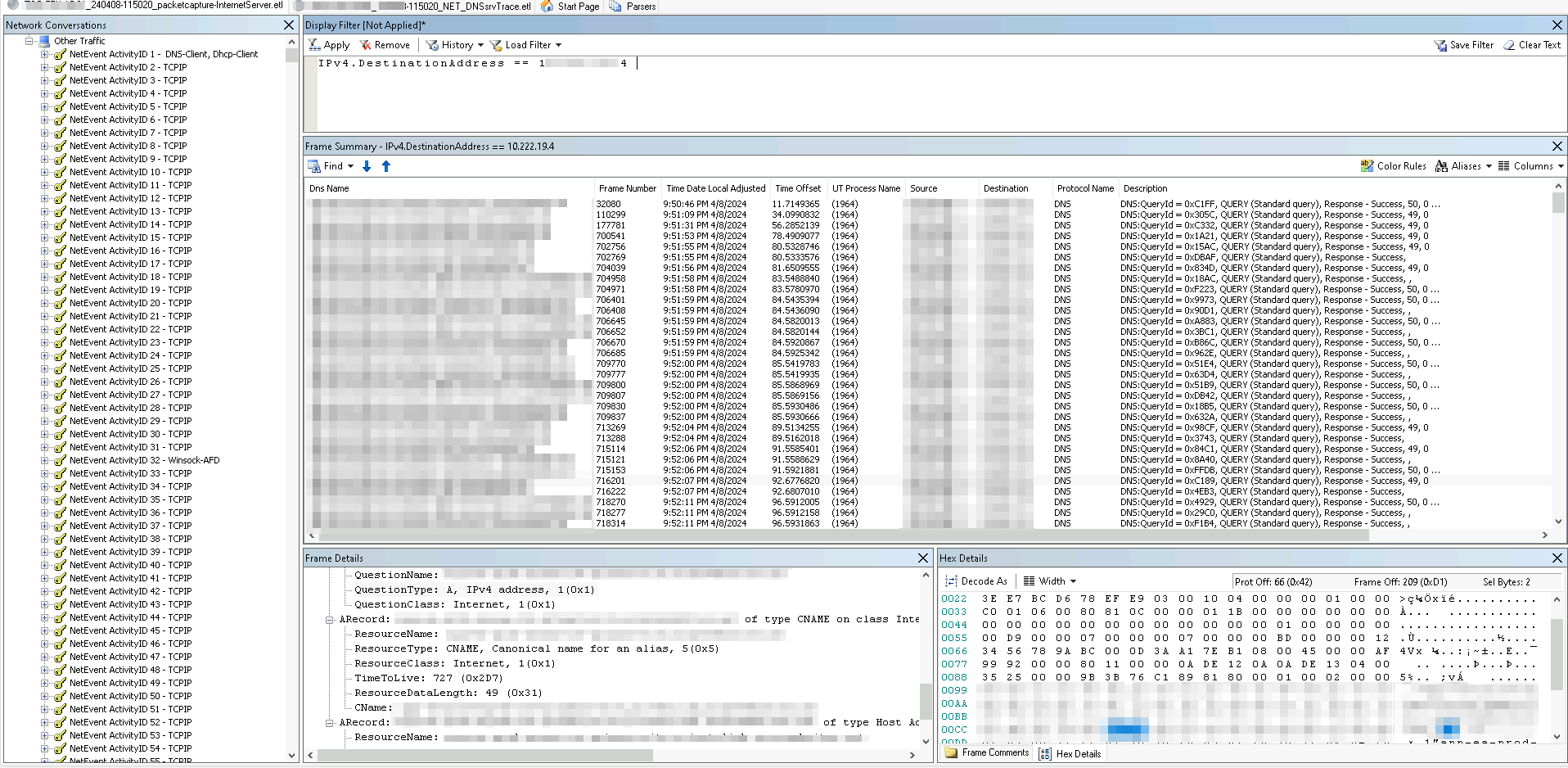This screenshot has width=1568, height=768.
Task: Click the Decode As button label
Action: coord(984,581)
